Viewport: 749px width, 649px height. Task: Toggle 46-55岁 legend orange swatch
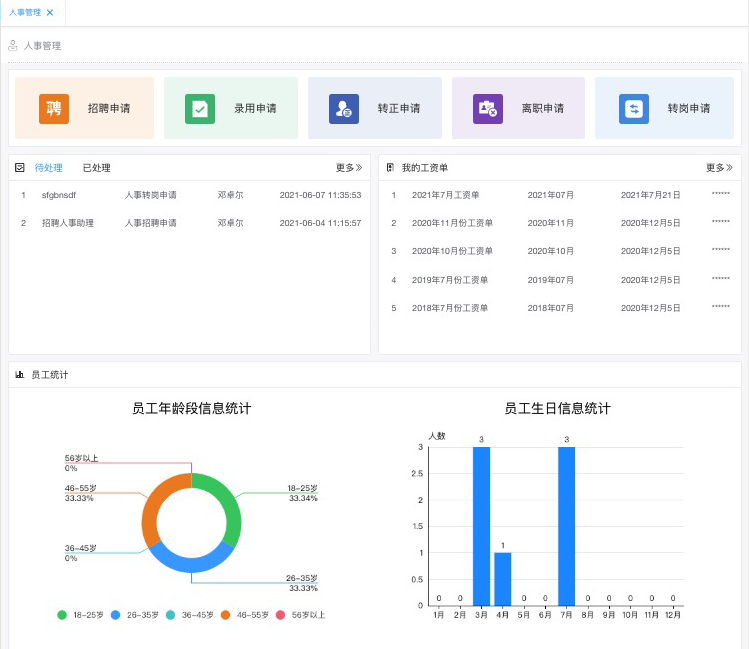225,615
